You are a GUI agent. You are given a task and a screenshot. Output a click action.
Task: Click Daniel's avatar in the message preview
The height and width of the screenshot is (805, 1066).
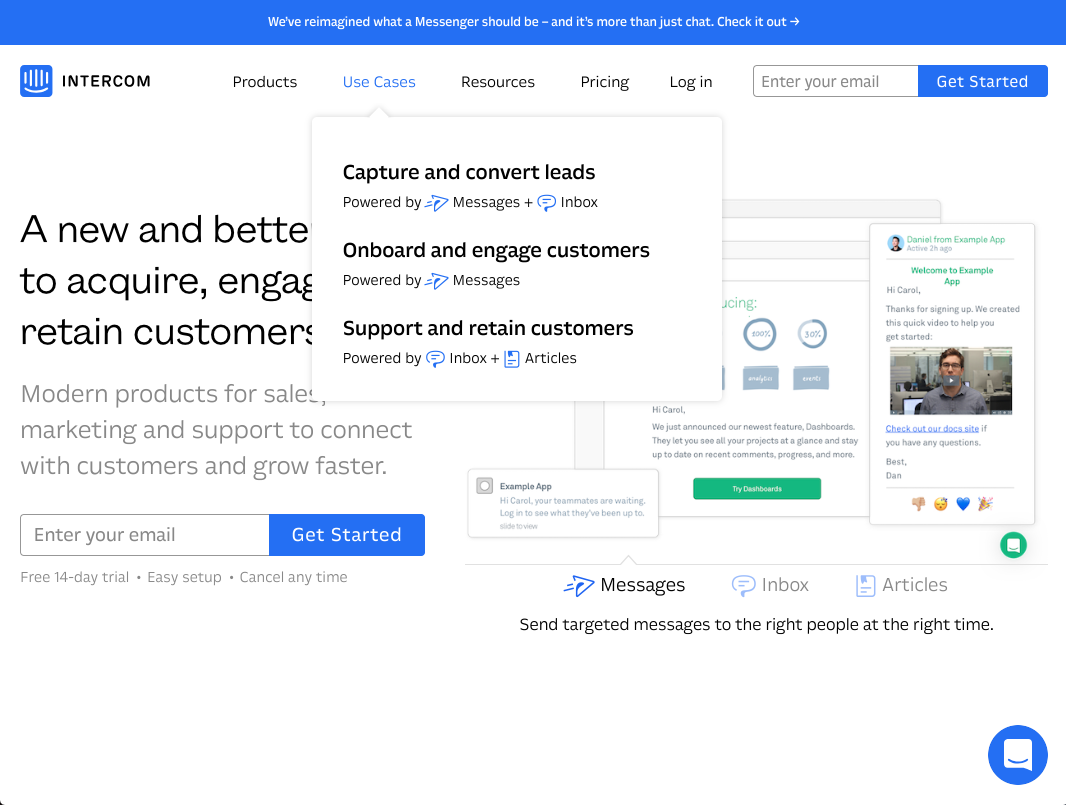point(895,243)
